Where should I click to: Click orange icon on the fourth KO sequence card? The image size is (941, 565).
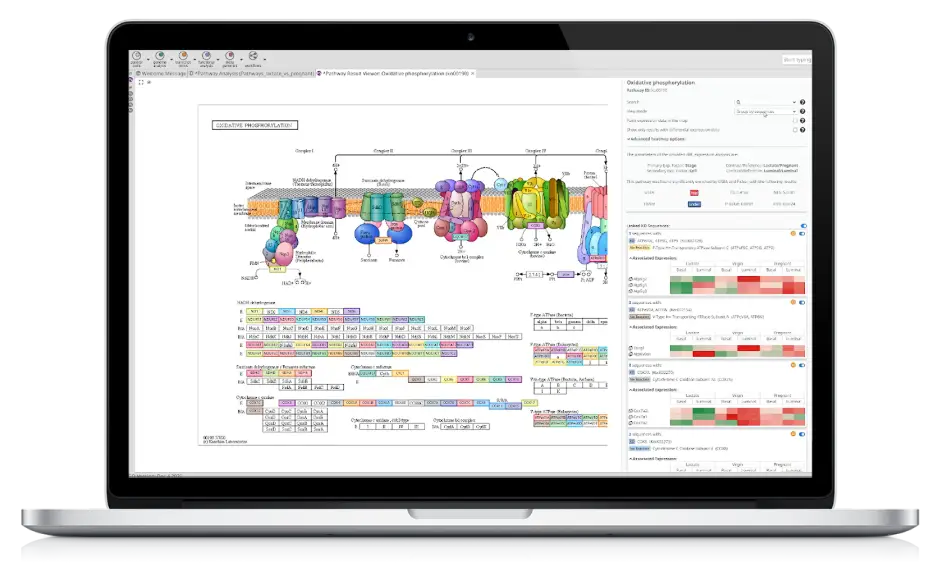[x=793, y=434]
